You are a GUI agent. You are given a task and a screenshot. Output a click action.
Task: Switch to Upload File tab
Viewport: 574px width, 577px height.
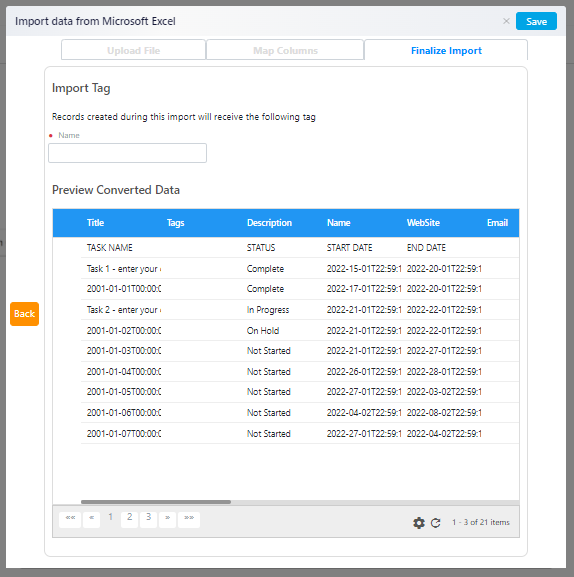(134, 50)
